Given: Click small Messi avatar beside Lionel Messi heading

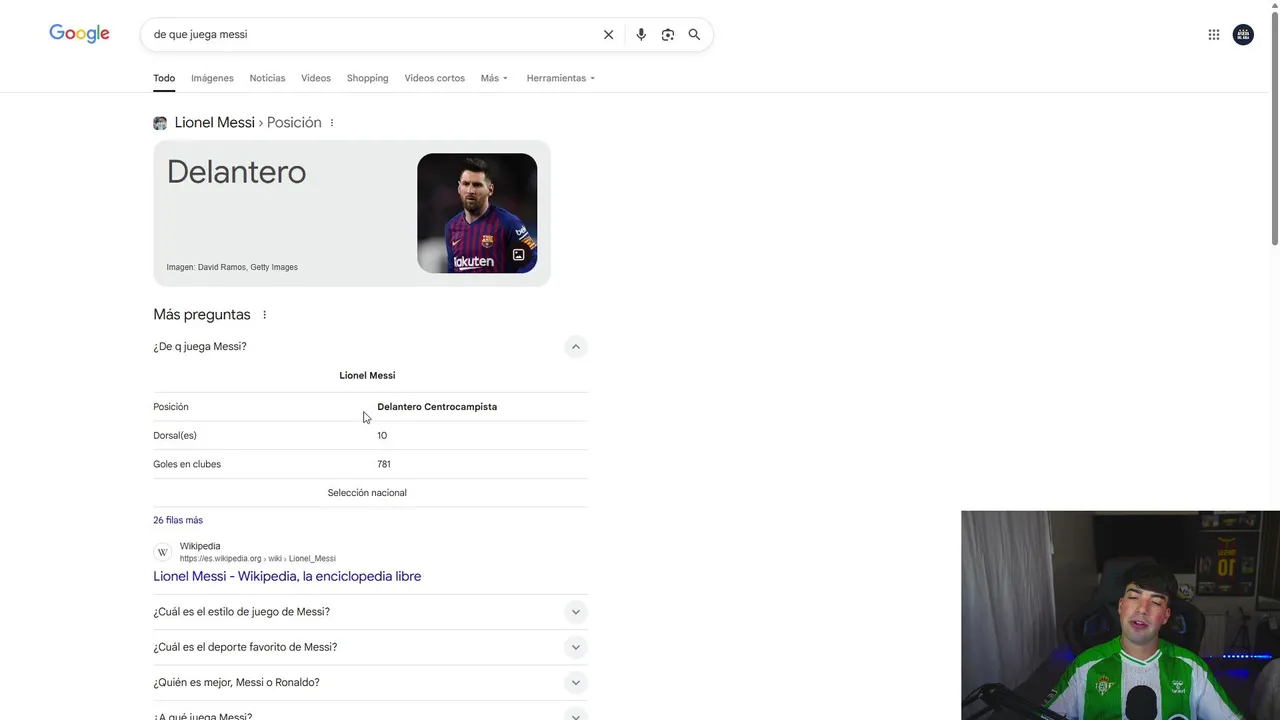Looking at the screenshot, I should click(x=160, y=123).
